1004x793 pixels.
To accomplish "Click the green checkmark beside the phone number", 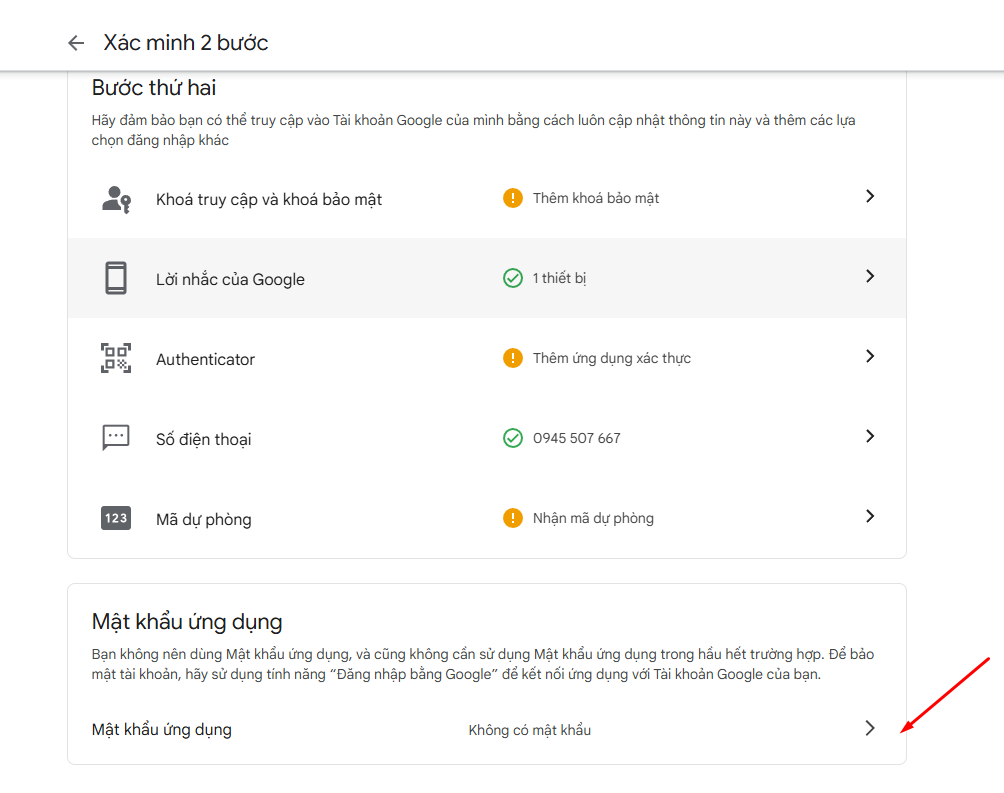I will click(x=513, y=438).
